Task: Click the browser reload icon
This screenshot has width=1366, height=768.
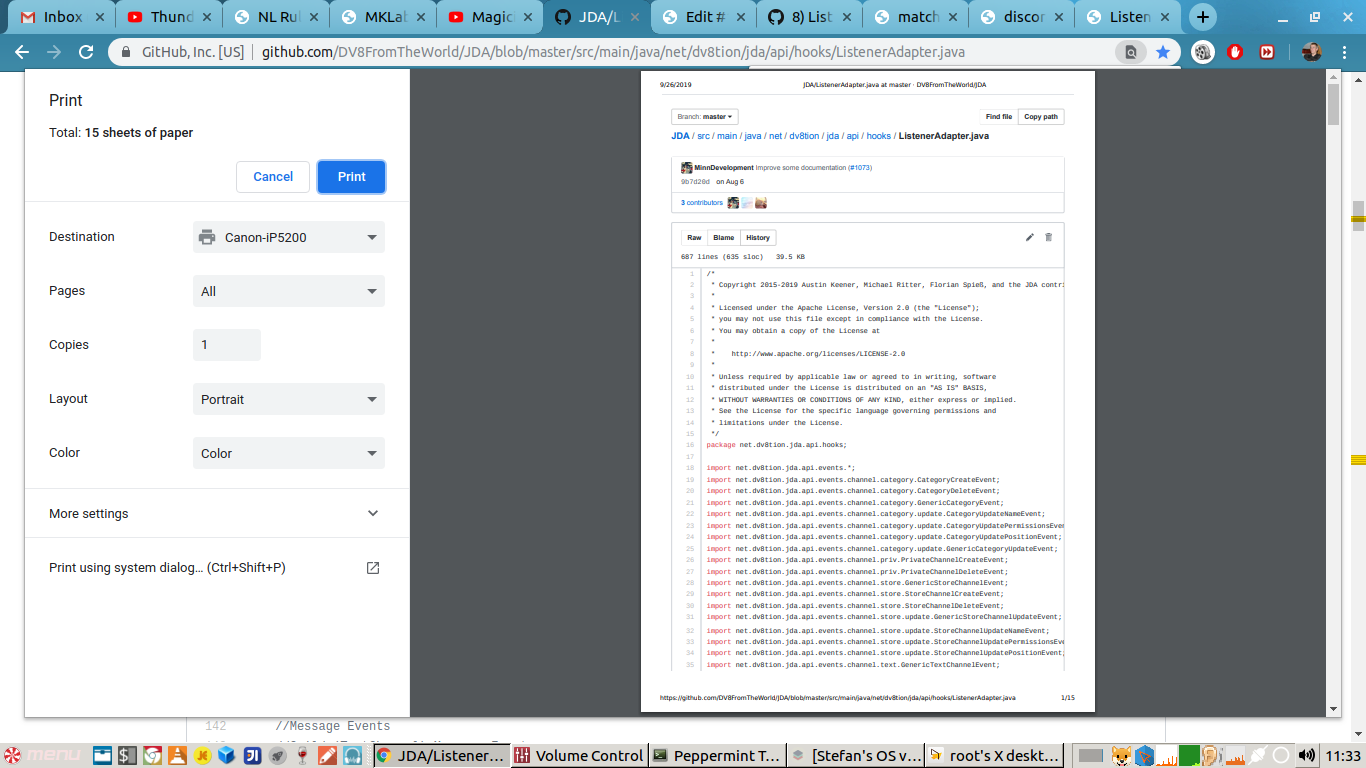Action: [86, 52]
